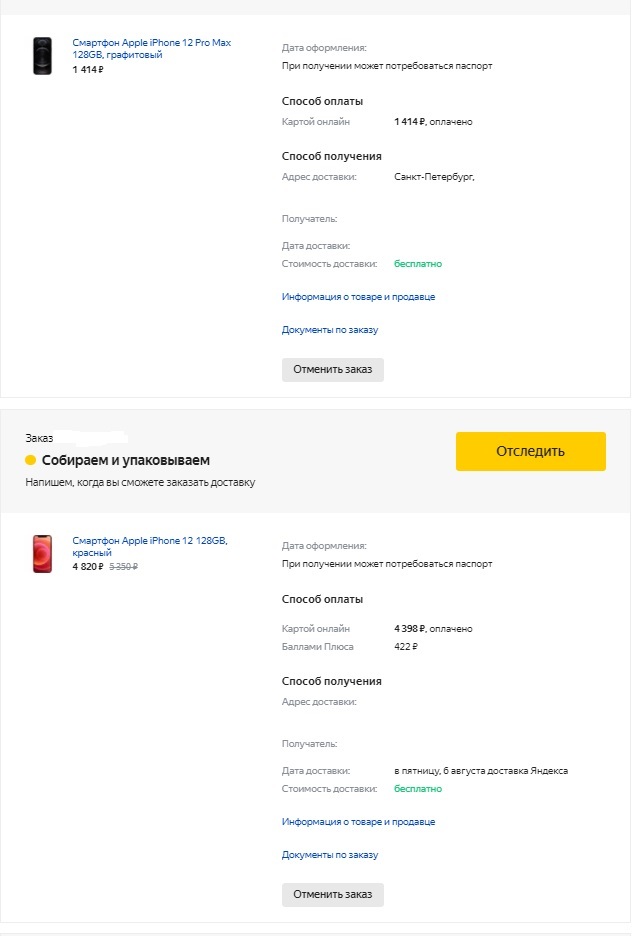Click the "1 414 ₽, оплачено" payment status
The height and width of the screenshot is (936, 632).
433,122
